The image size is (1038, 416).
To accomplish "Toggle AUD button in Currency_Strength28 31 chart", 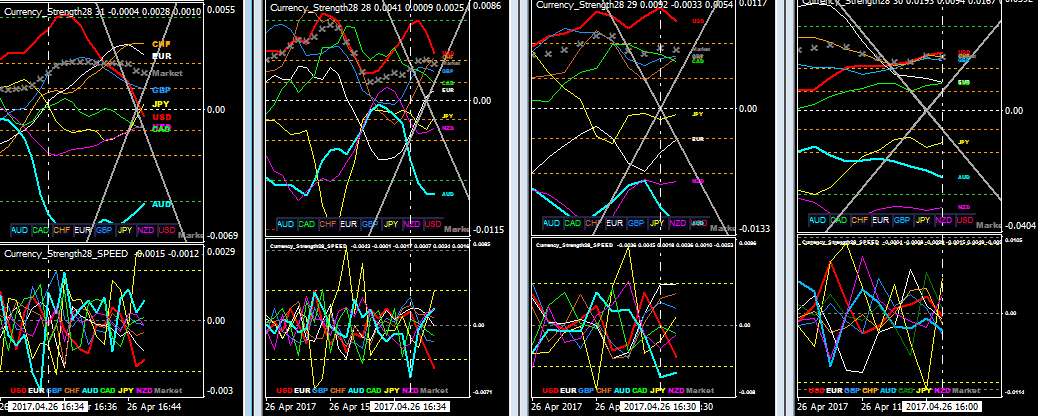I will tap(20, 231).
